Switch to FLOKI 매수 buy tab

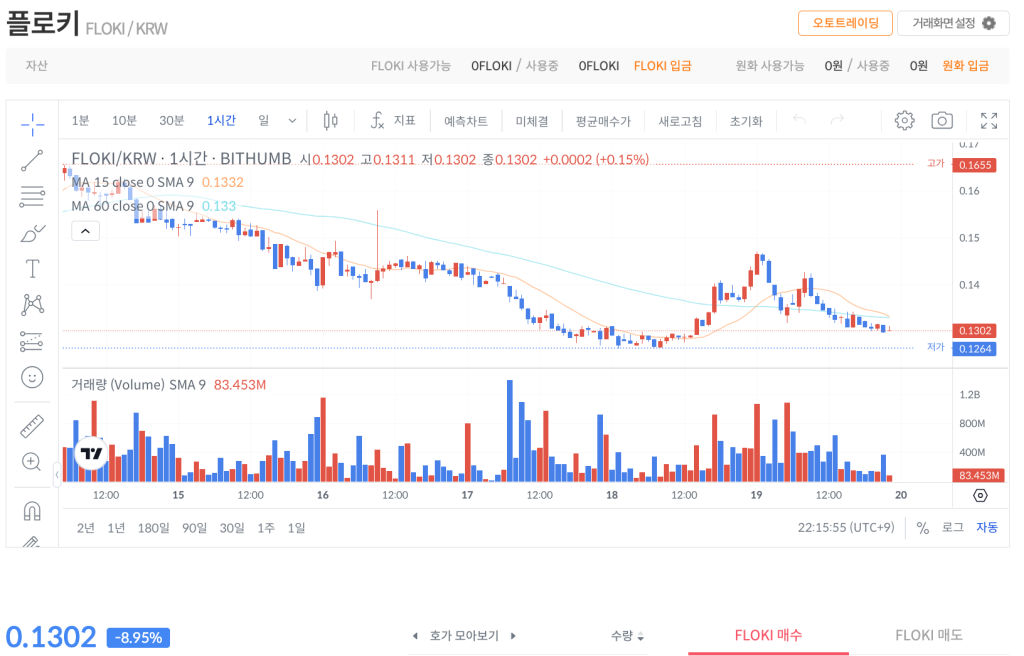coord(768,635)
